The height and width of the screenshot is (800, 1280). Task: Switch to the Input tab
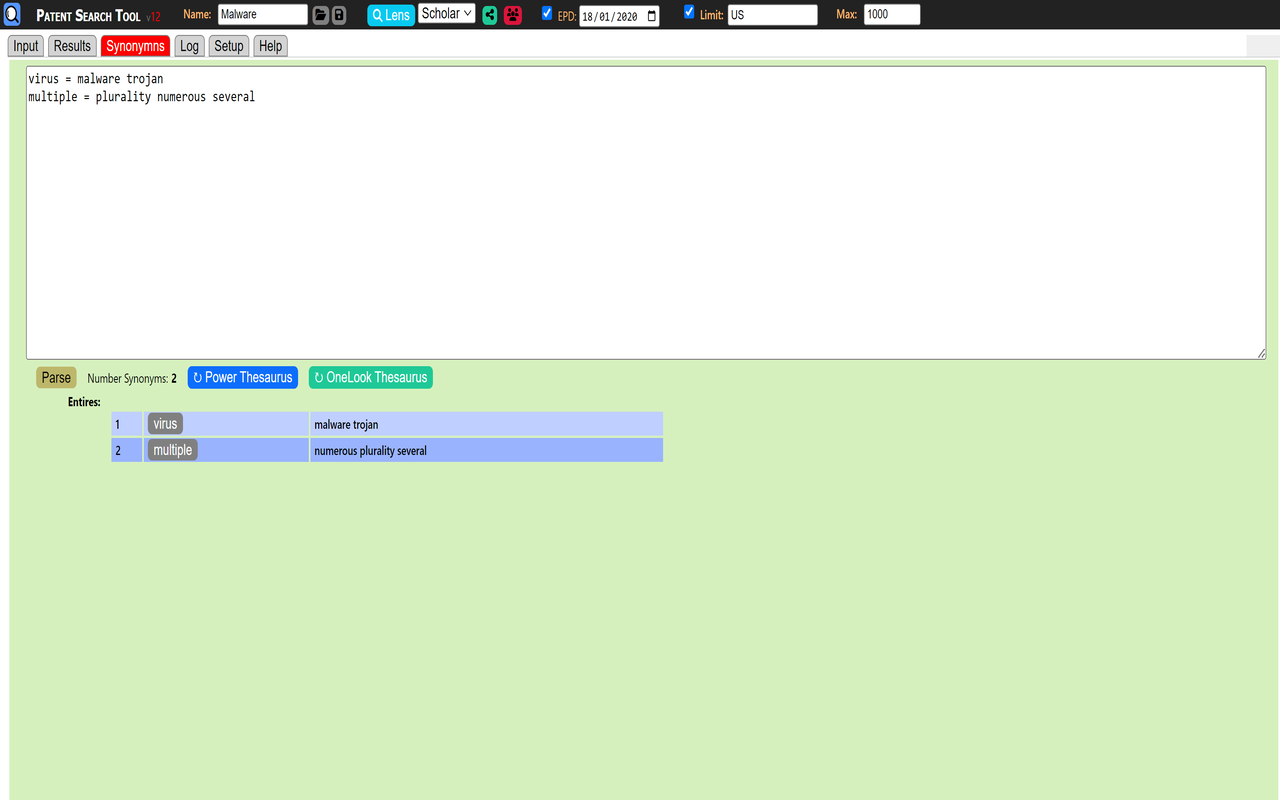26,46
